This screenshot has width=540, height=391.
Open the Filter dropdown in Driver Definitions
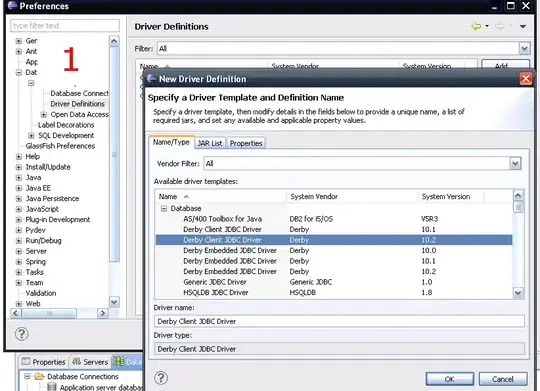525,49
